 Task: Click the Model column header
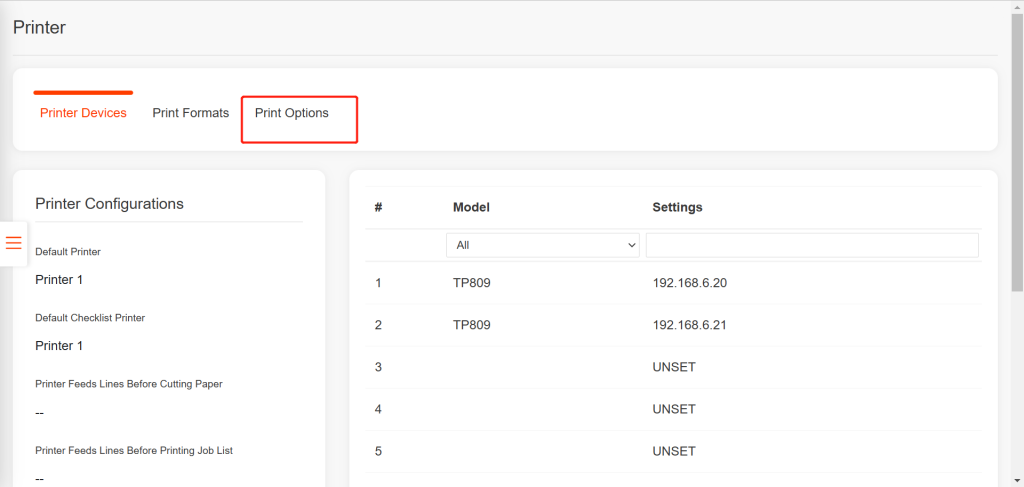coord(471,207)
